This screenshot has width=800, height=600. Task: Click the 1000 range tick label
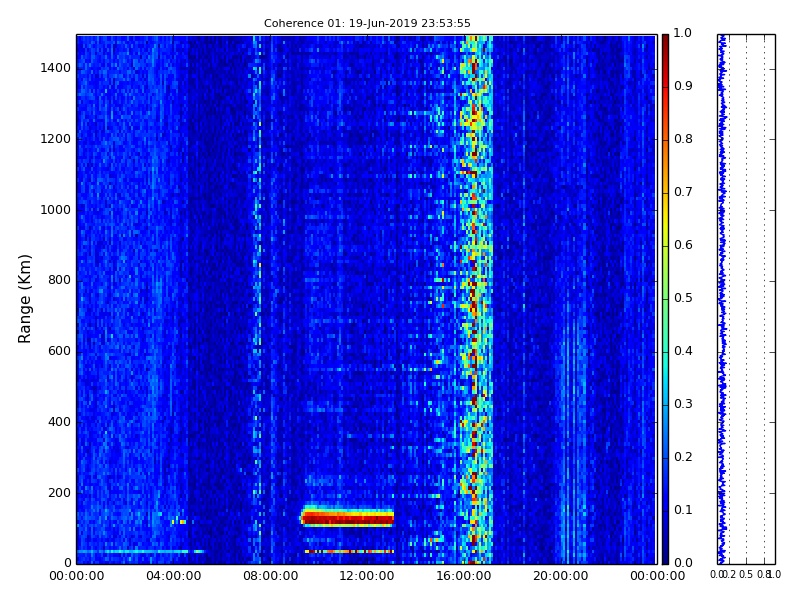[x=56, y=210]
